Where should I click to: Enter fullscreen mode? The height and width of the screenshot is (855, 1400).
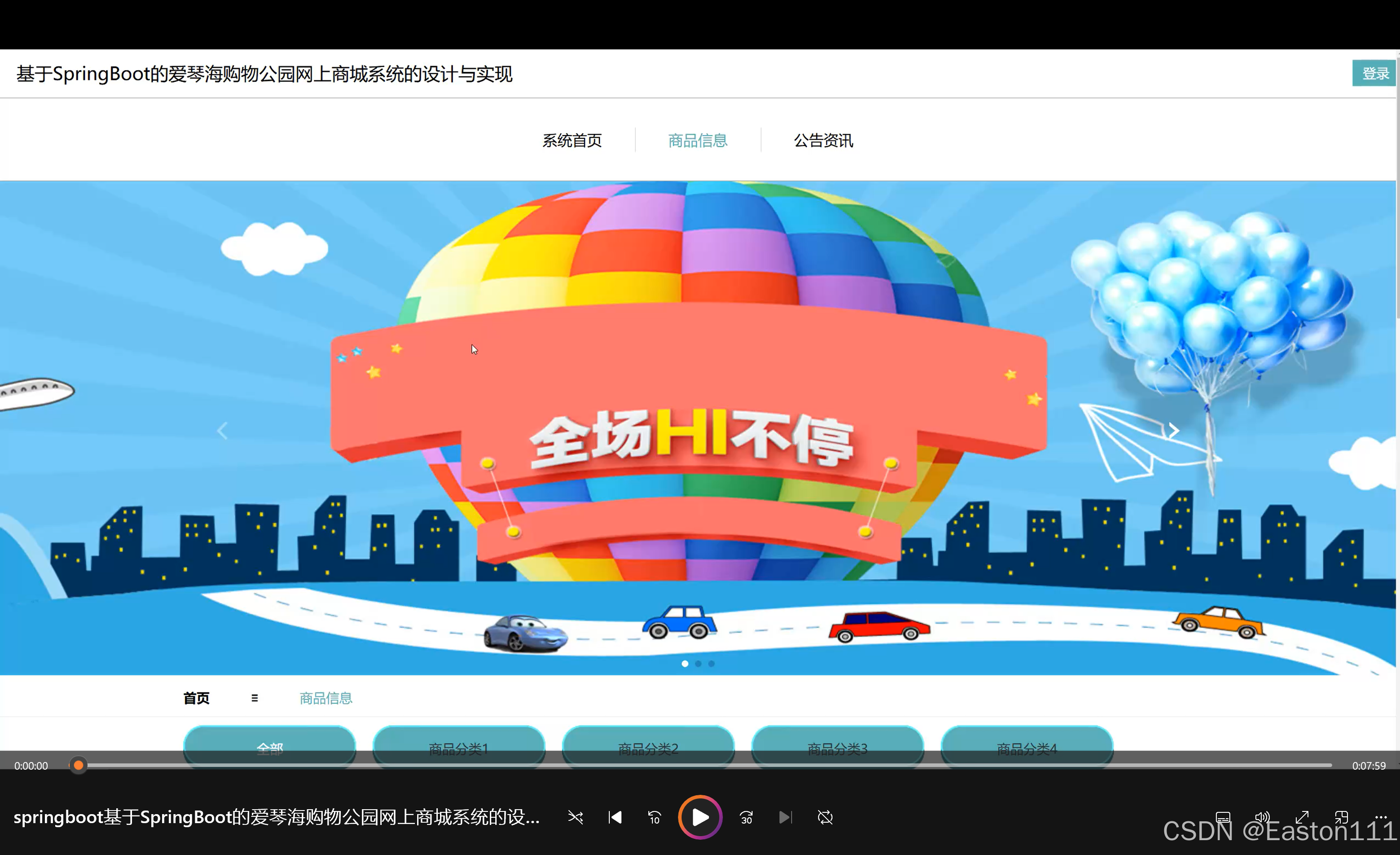(x=1302, y=817)
